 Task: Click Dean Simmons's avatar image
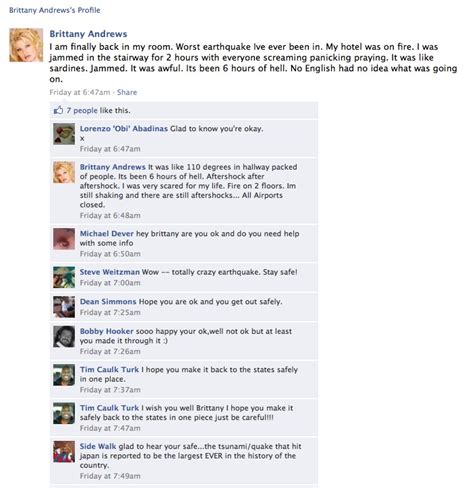click(64, 307)
